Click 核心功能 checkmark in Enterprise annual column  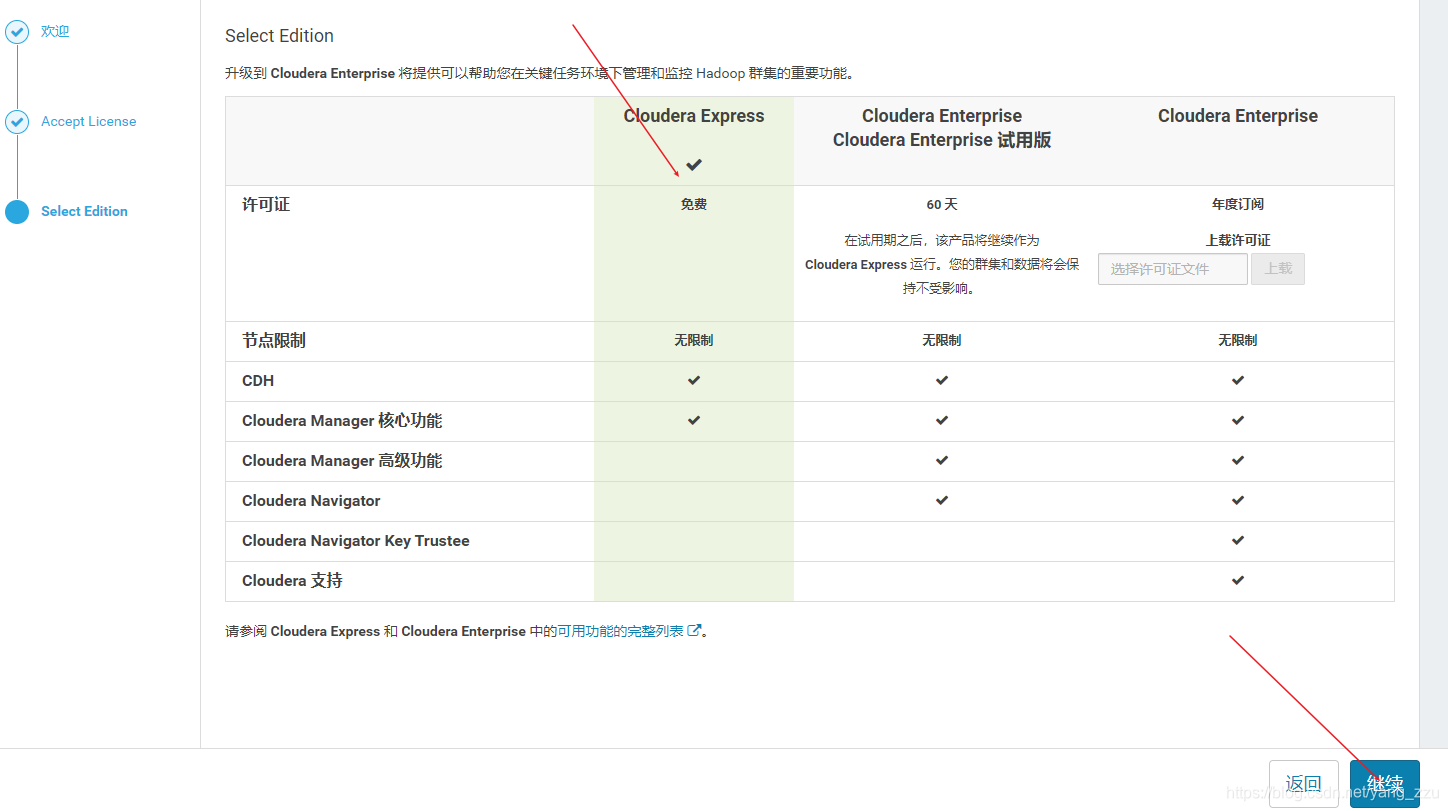click(x=1238, y=420)
